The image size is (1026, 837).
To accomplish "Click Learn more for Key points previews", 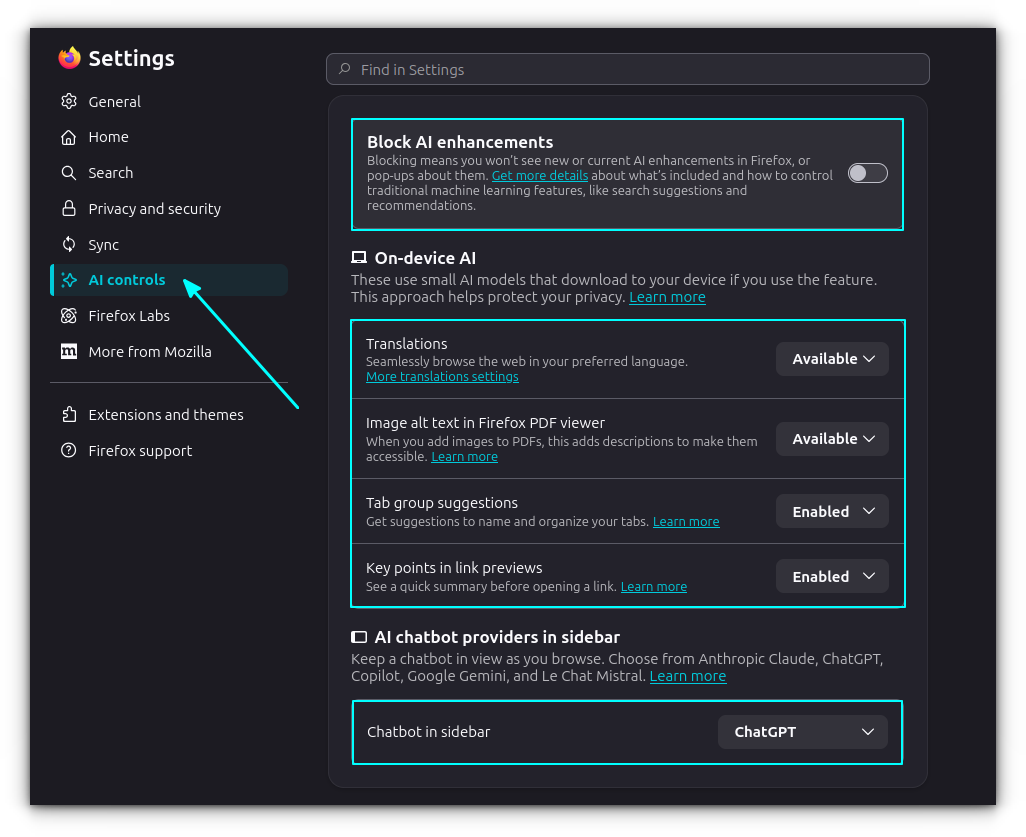I will pyautogui.click(x=654, y=586).
